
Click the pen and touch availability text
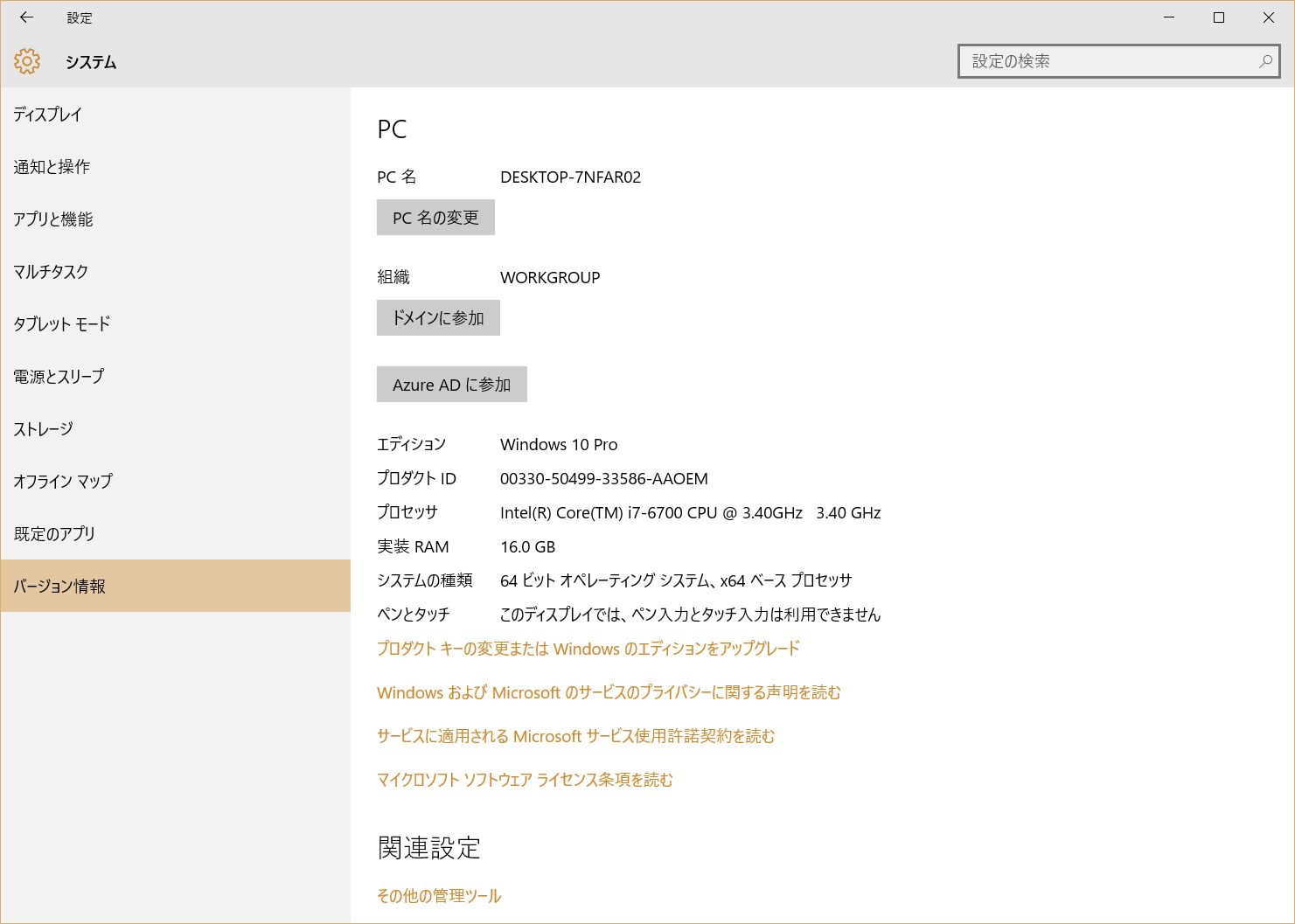point(690,615)
